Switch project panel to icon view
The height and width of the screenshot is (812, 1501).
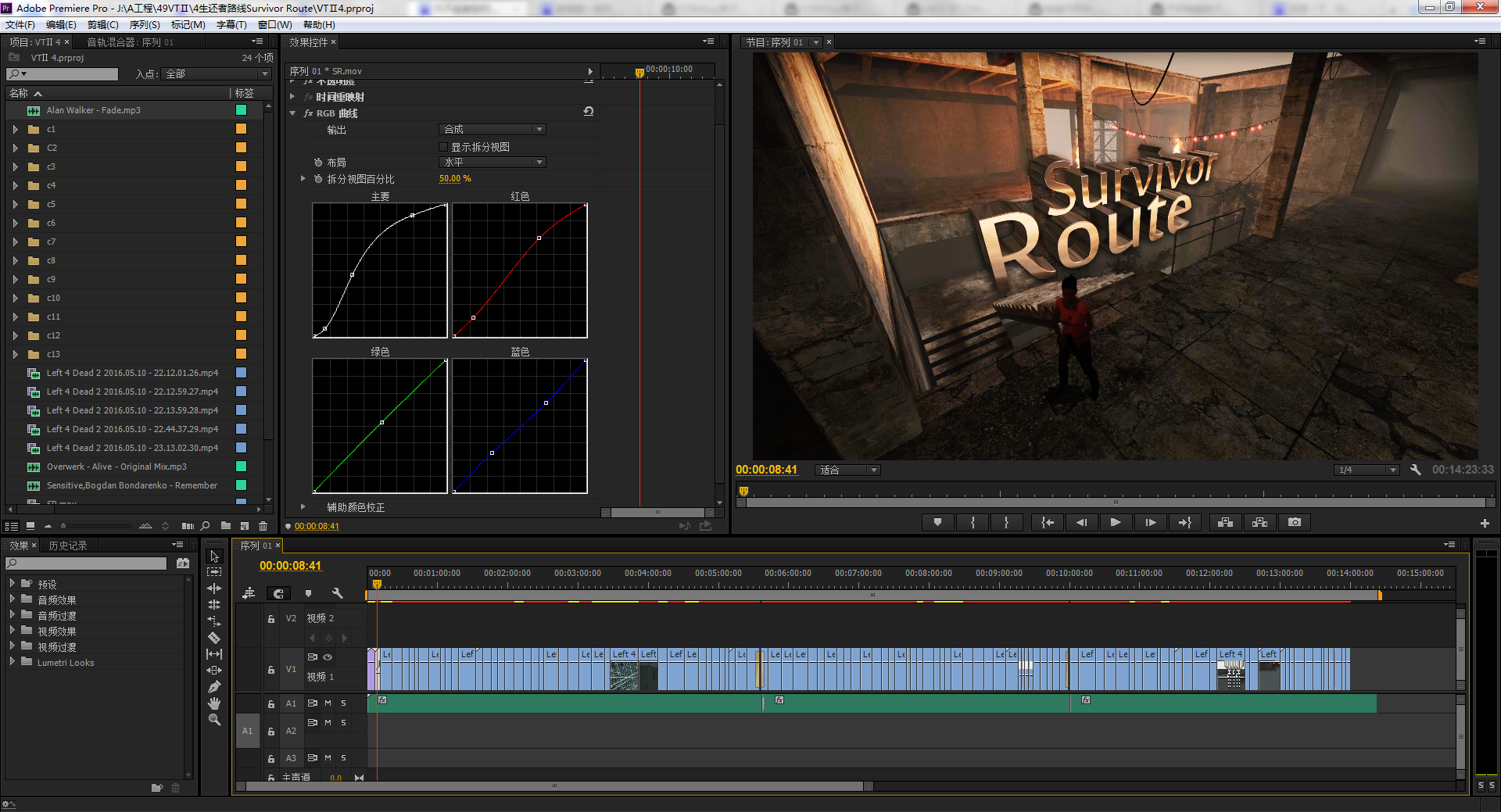pos(30,526)
